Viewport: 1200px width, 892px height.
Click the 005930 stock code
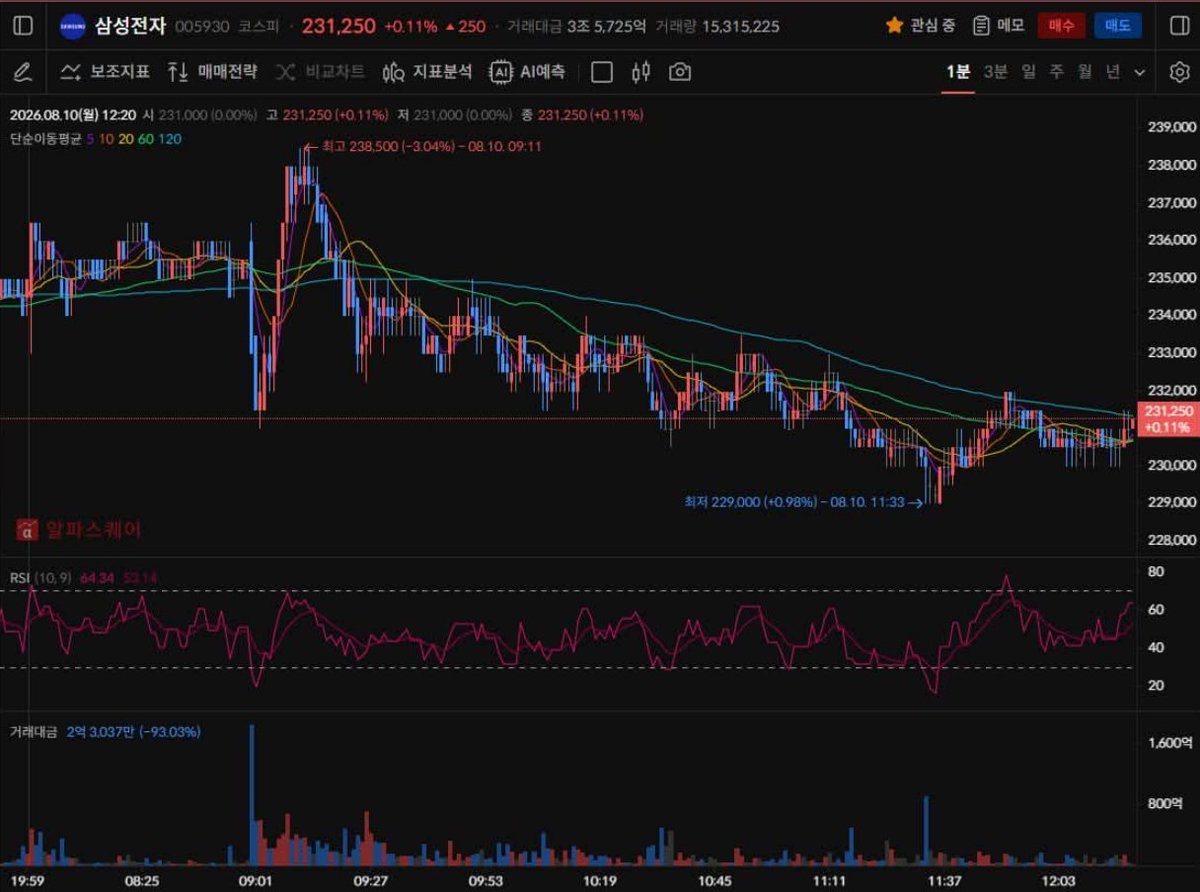click(202, 27)
